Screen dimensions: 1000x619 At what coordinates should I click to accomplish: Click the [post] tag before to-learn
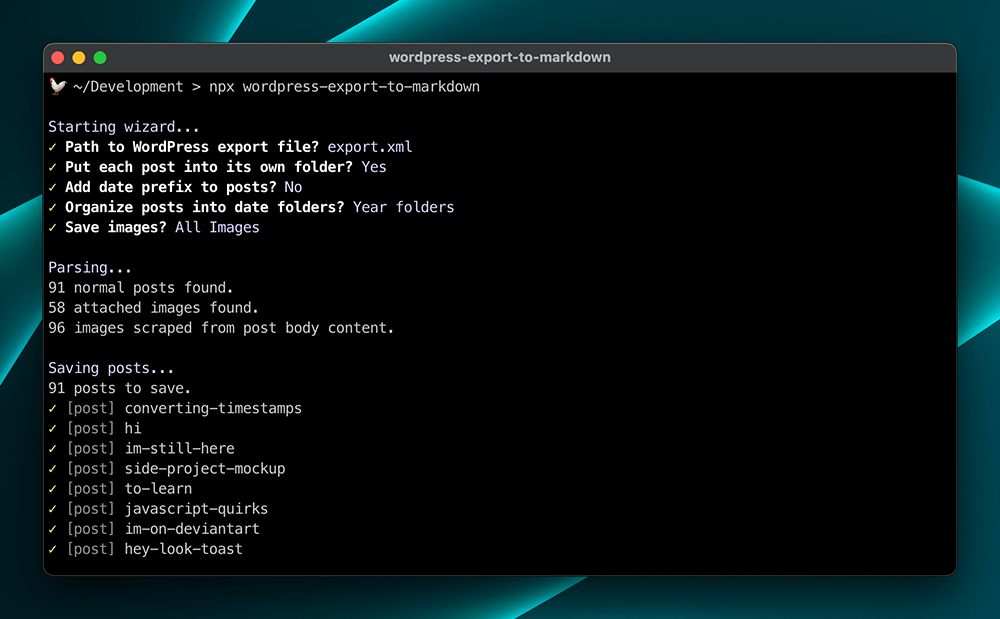(x=91, y=489)
